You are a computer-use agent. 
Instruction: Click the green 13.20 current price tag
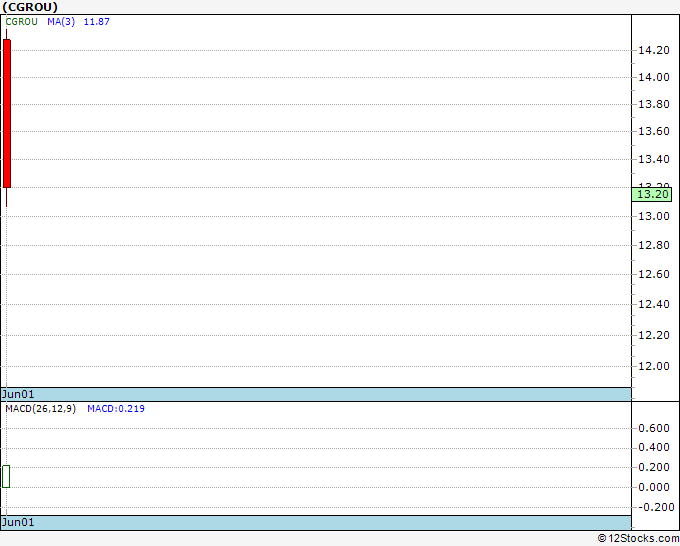tap(652, 194)
